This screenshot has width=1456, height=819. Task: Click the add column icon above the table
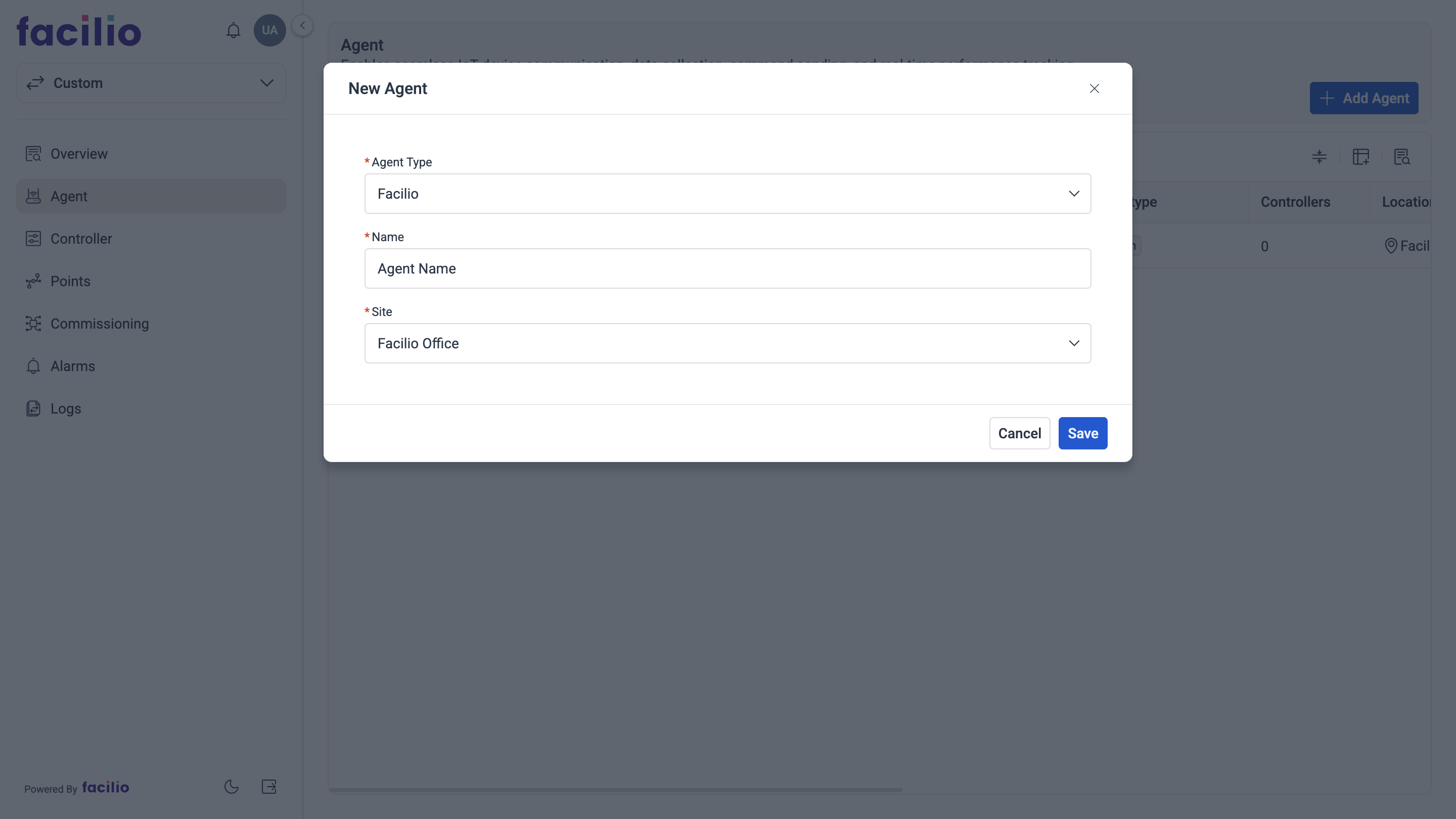point(1361,157)
